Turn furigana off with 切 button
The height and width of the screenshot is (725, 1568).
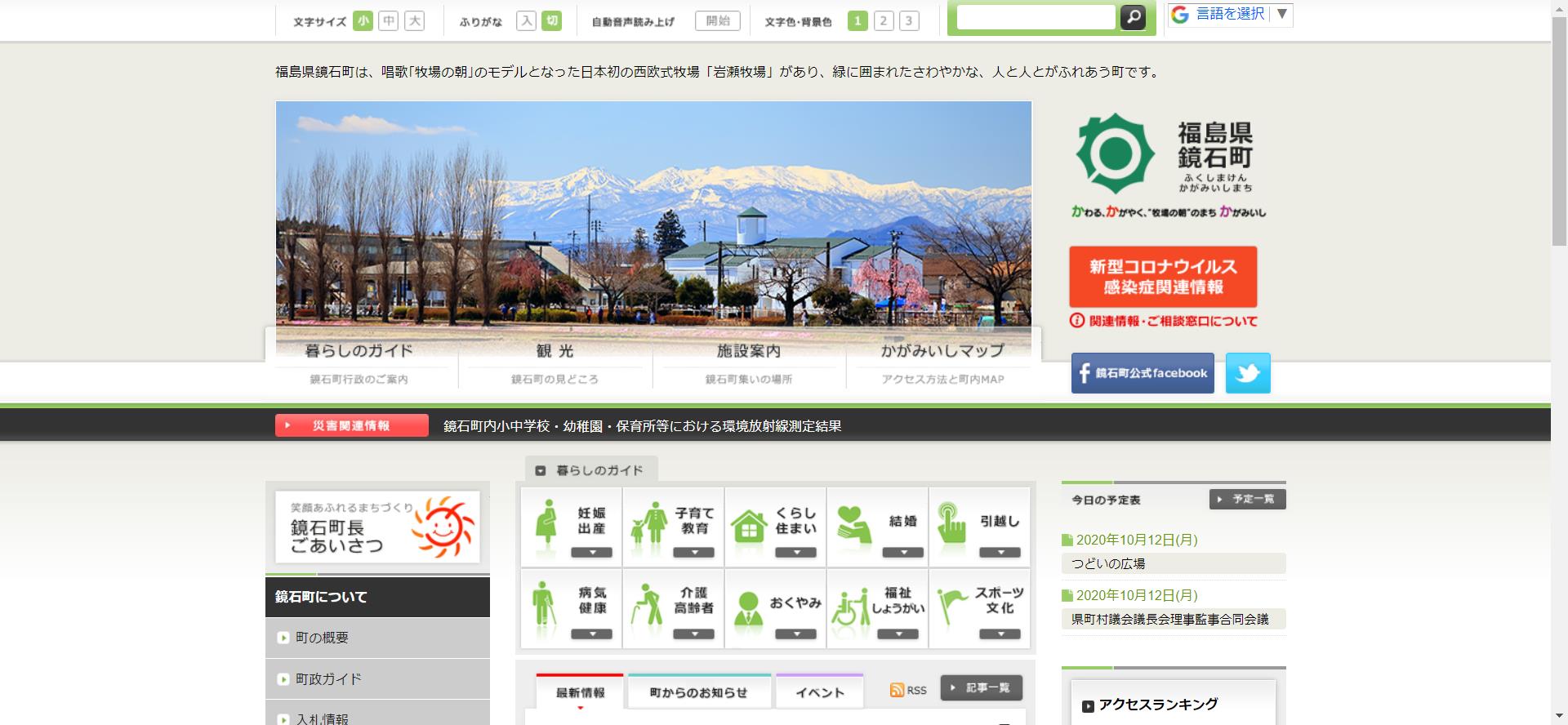pyautogui.click(x=553, y=21)
